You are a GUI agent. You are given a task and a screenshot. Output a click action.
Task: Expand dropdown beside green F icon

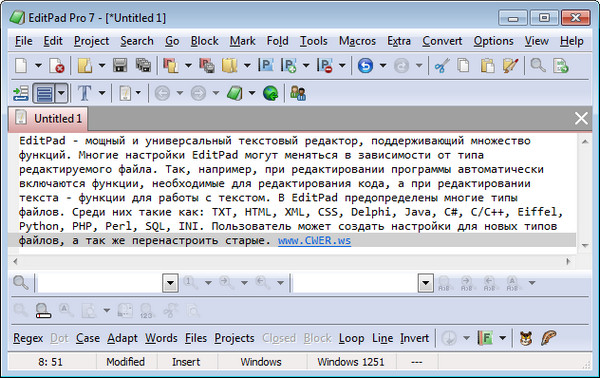(502, 338)
